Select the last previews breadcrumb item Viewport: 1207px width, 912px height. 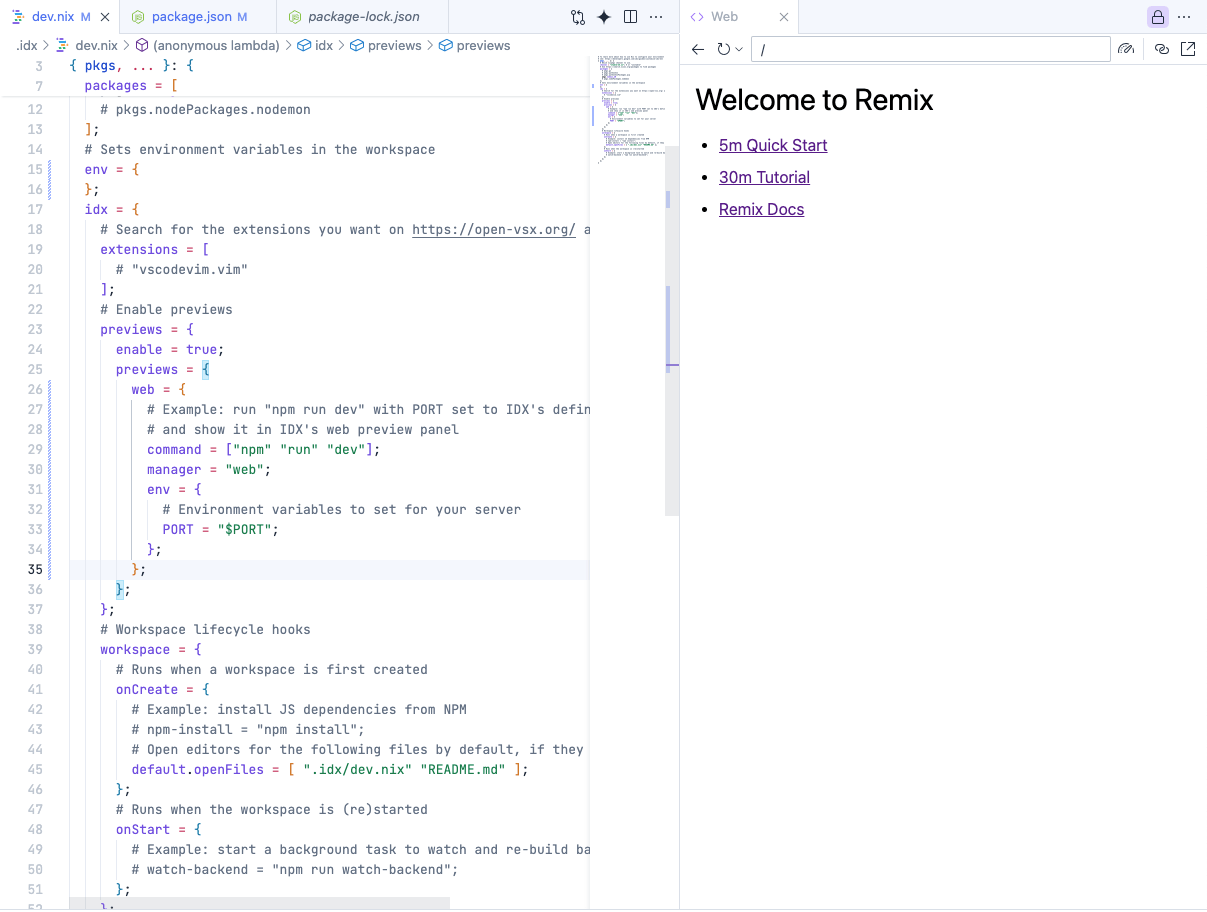474,45
